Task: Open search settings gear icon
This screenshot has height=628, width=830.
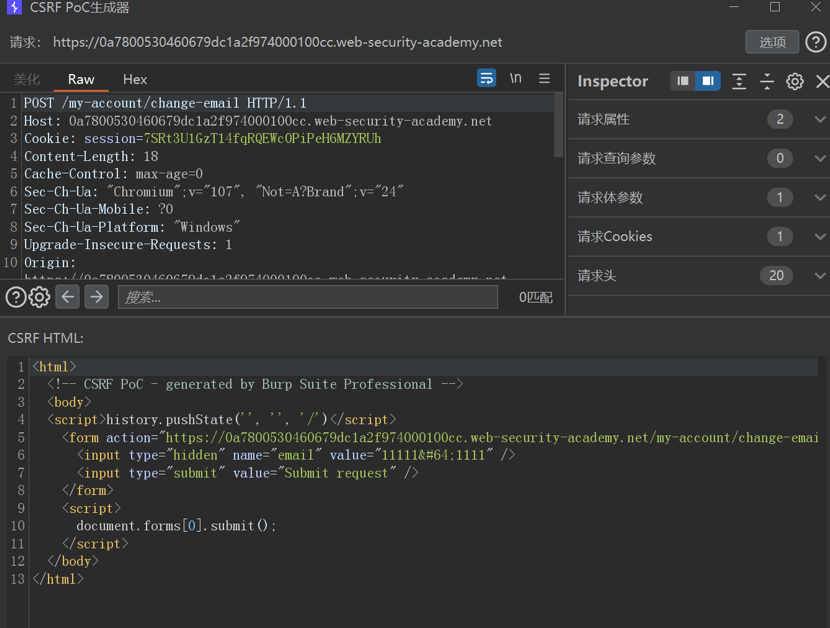Action: pyautogui.click(x=39, y=297)
